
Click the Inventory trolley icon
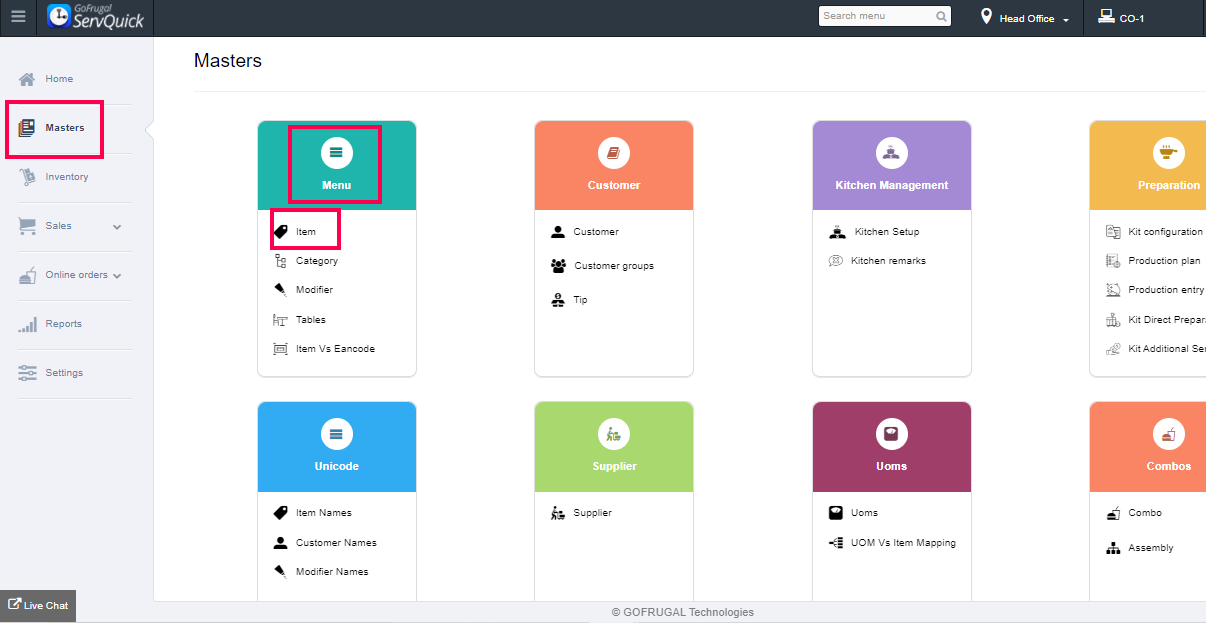27,177
